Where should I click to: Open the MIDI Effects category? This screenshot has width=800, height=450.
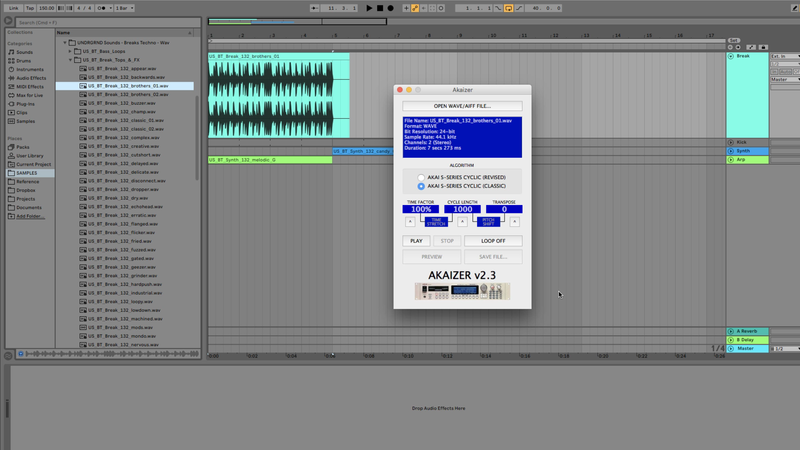(30, 87)
